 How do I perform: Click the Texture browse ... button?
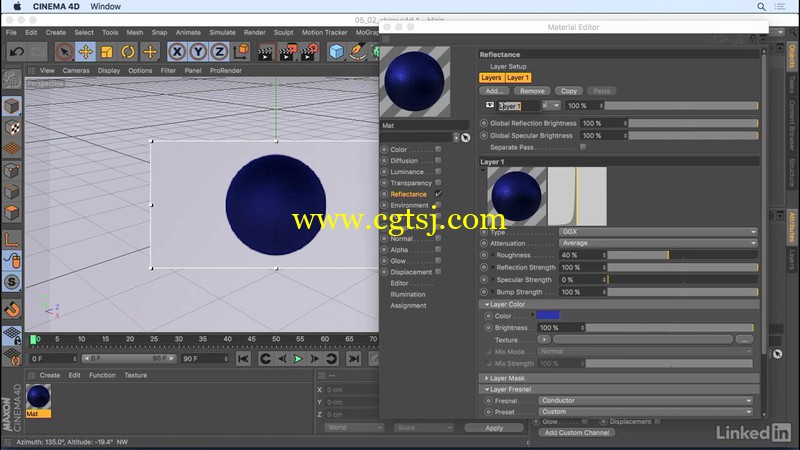(744, 340)
